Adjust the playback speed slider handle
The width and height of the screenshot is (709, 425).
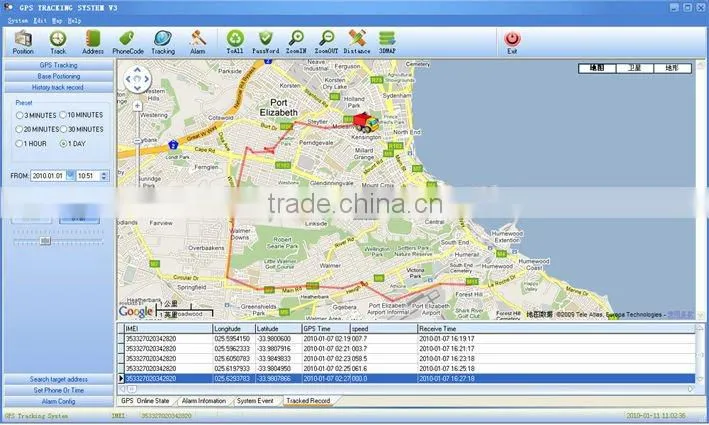tap(45, 241)
